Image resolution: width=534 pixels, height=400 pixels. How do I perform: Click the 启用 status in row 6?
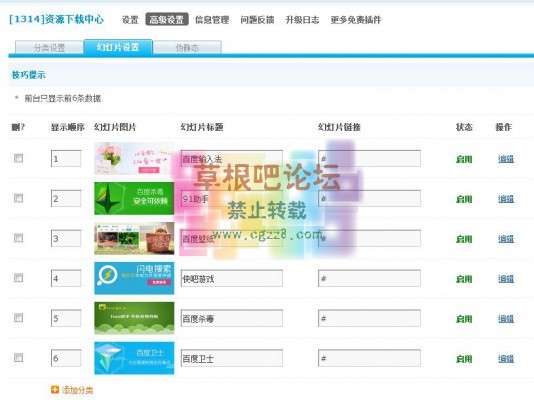tap(464, 358)
